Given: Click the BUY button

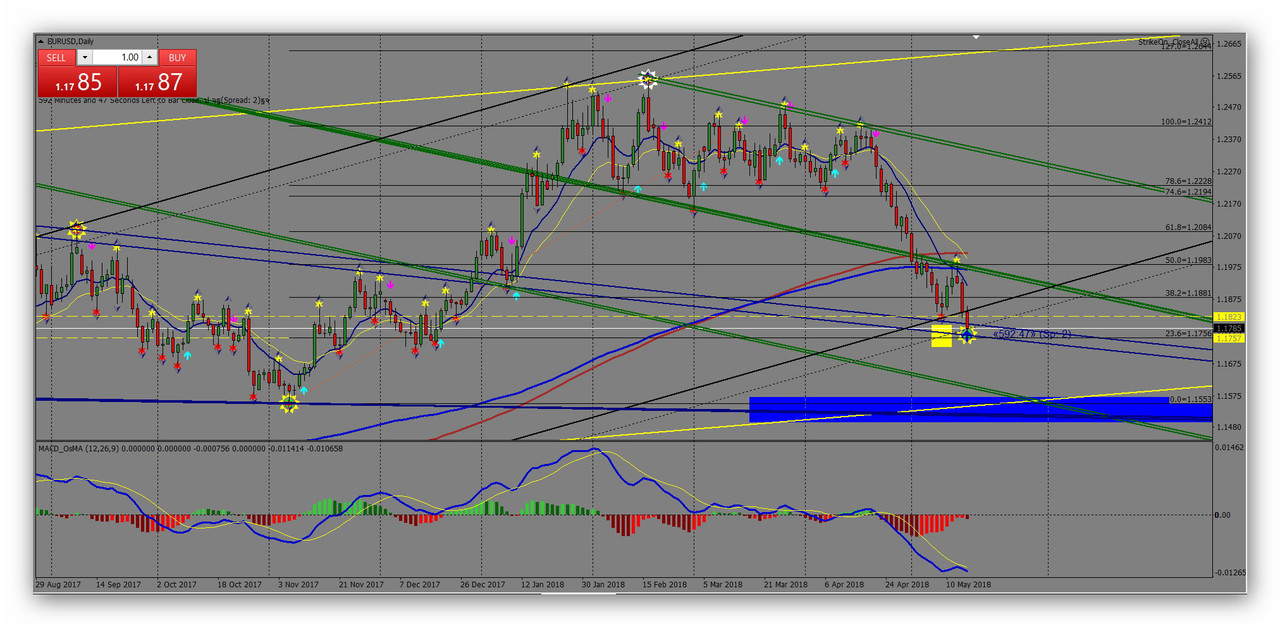Looking at the screenshot, I should (x=177, y=58).
